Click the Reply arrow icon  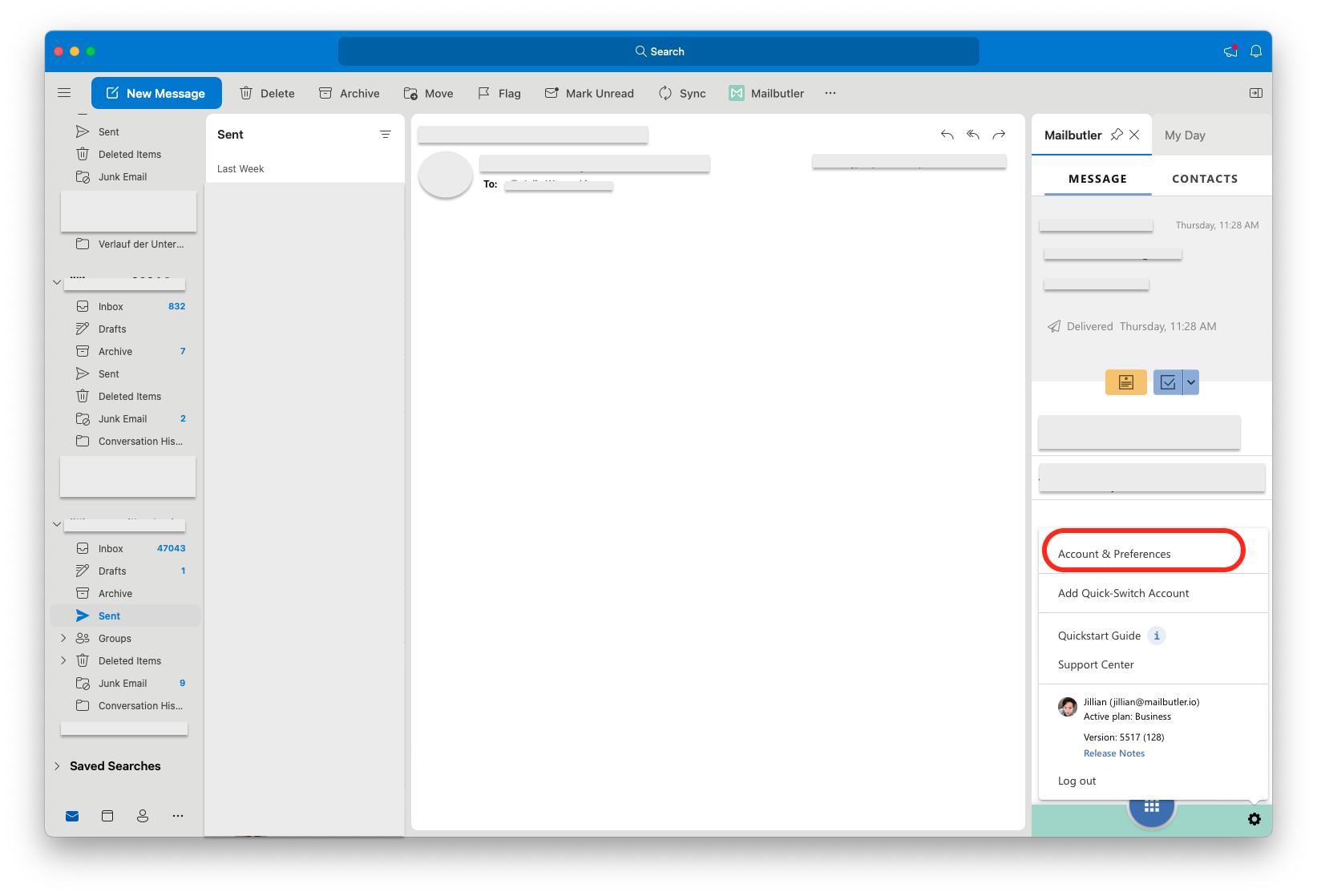point(947,135)
